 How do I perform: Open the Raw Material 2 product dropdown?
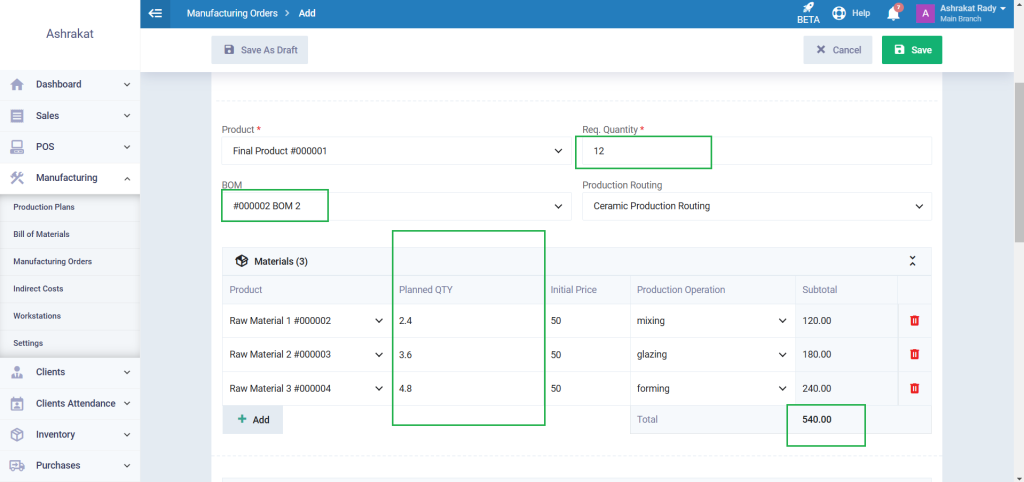(306, 355)
